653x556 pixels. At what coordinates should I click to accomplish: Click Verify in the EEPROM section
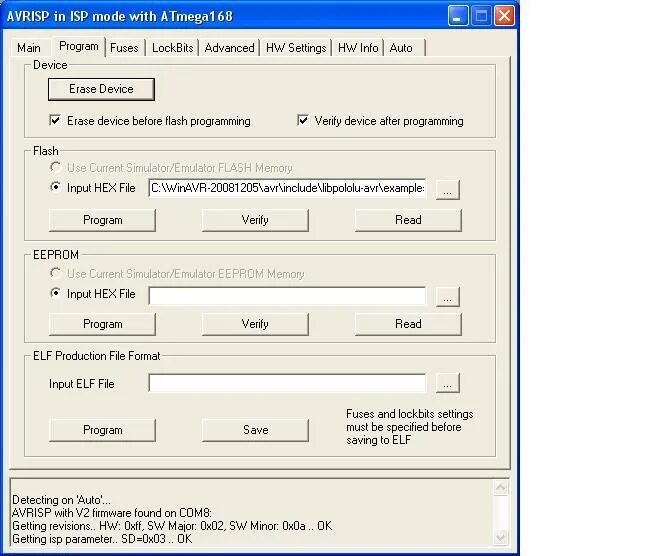(x=255, y=324)
